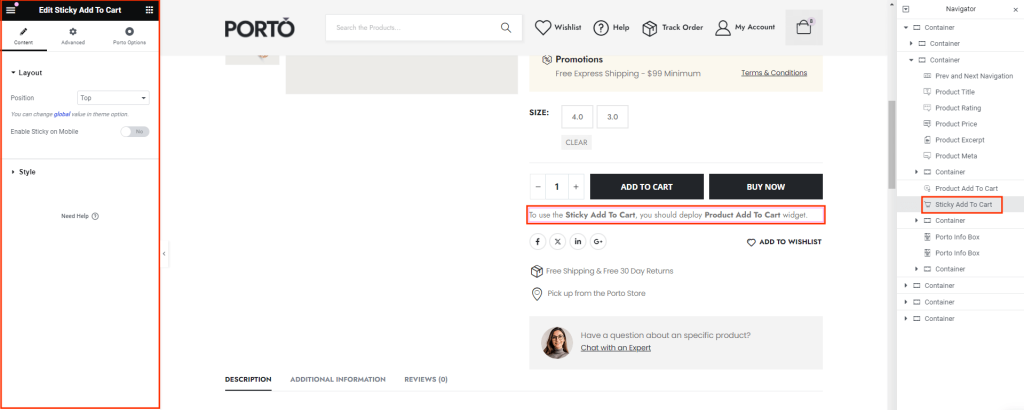Click the Add To Cart button
This screenshot has width=1024, height=410.
coord(645,187)
